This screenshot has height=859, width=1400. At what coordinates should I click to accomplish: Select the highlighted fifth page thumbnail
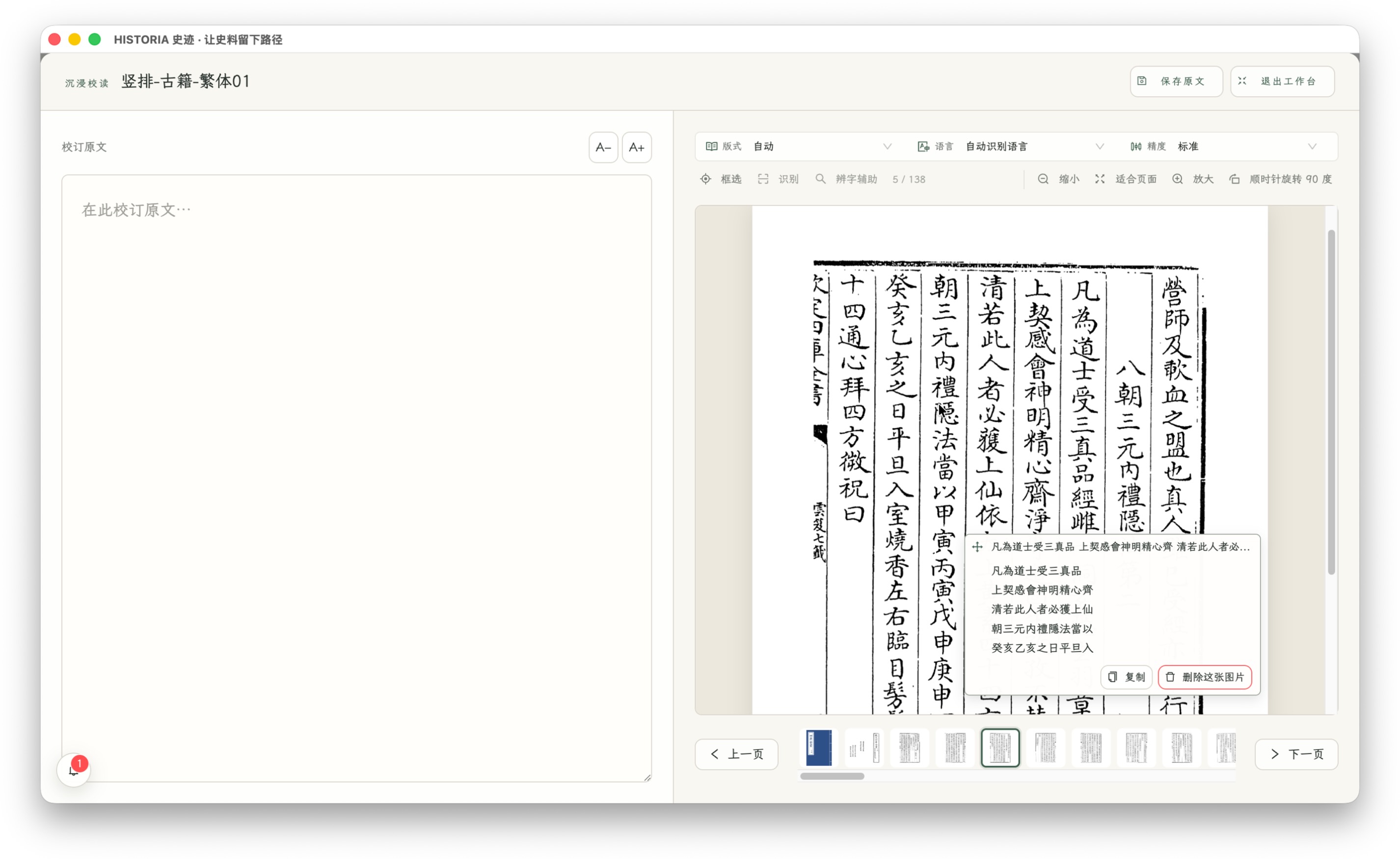(x=1000, y=748)
